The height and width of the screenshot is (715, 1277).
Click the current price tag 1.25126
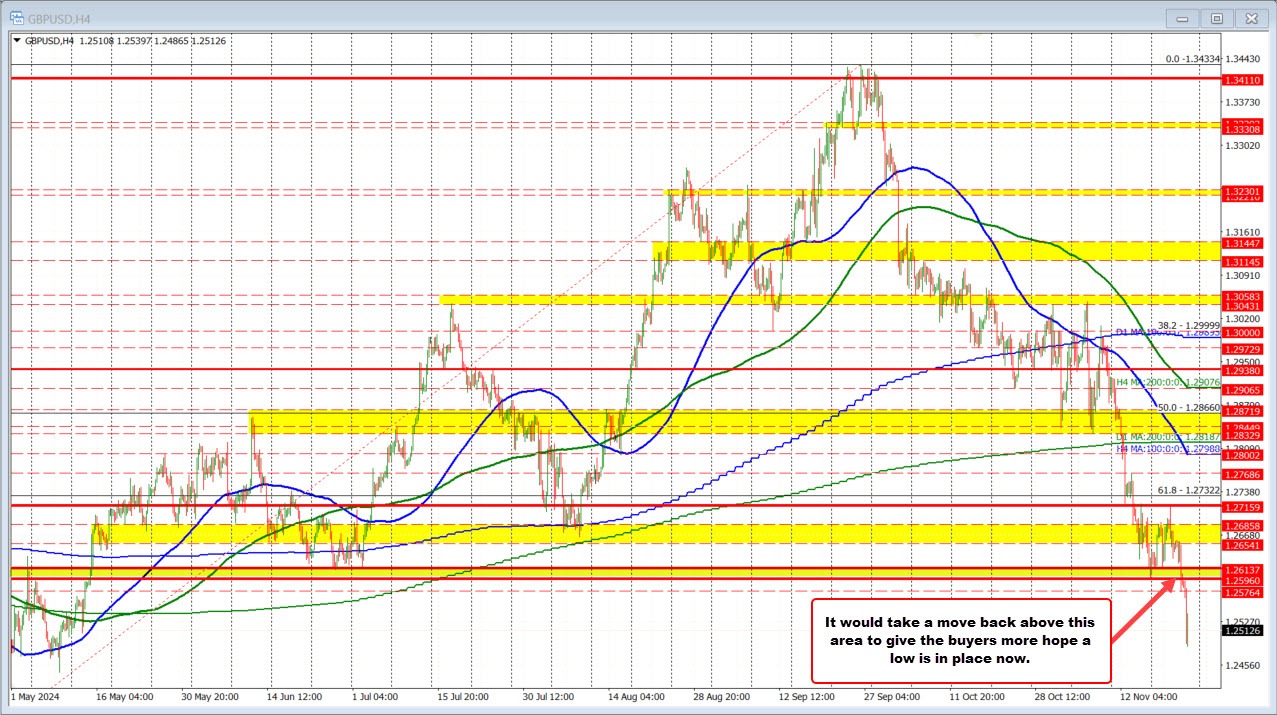point(1243,633)
